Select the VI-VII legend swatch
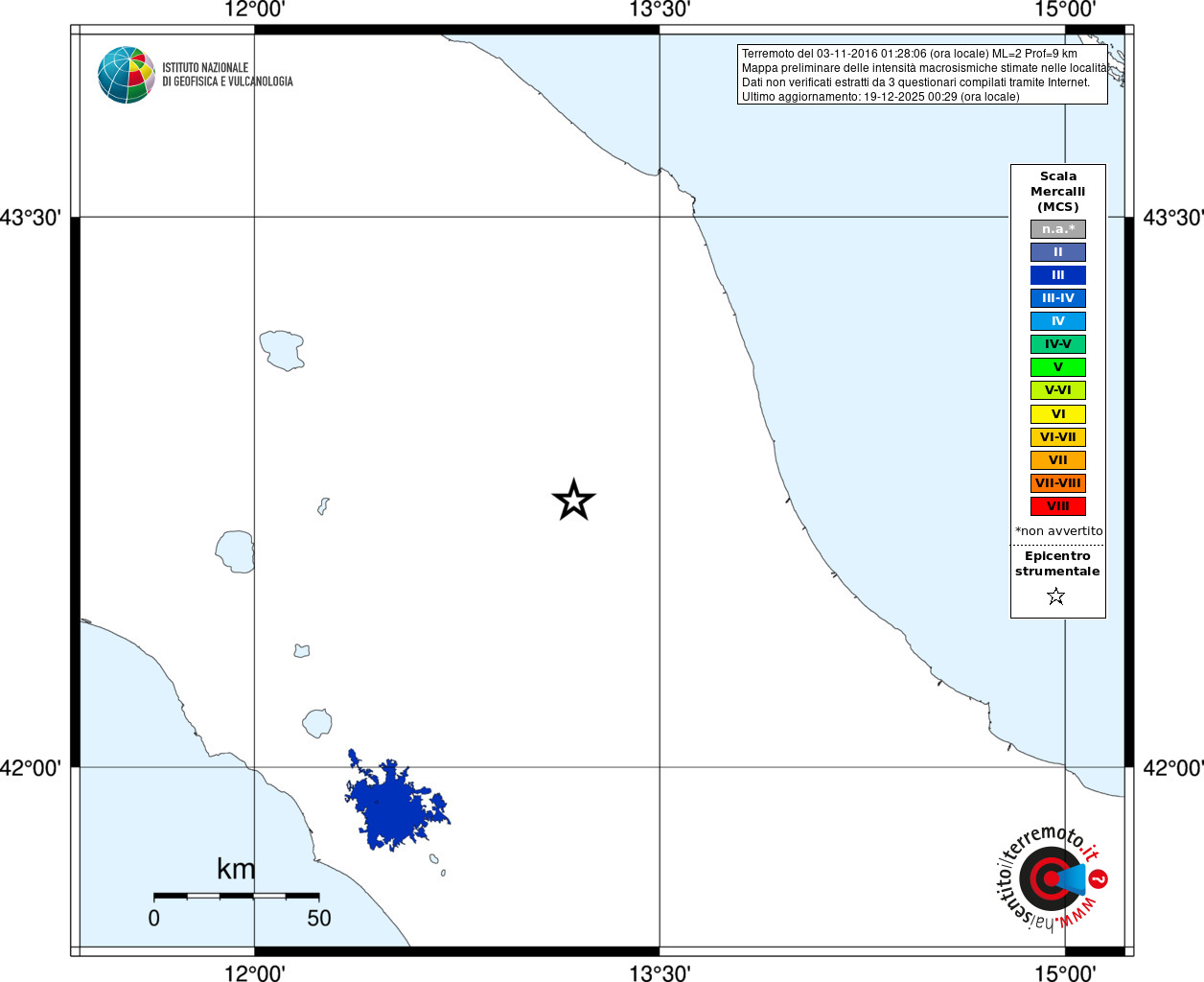Image resolution: width=1204 pixels, height=982 pixels. tap(1058, 437)
